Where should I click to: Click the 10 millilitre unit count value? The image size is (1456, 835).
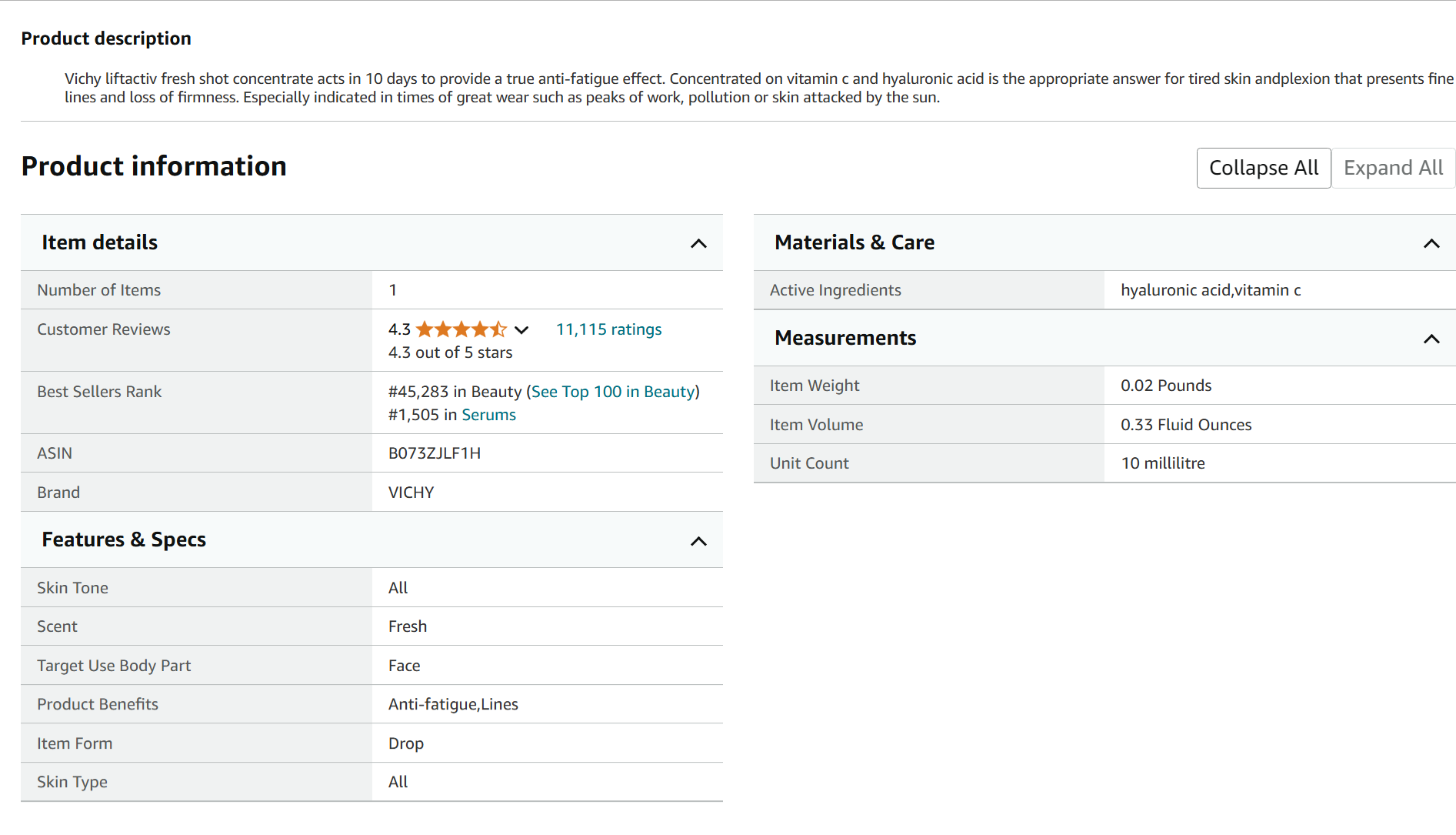pos(1162,463)
